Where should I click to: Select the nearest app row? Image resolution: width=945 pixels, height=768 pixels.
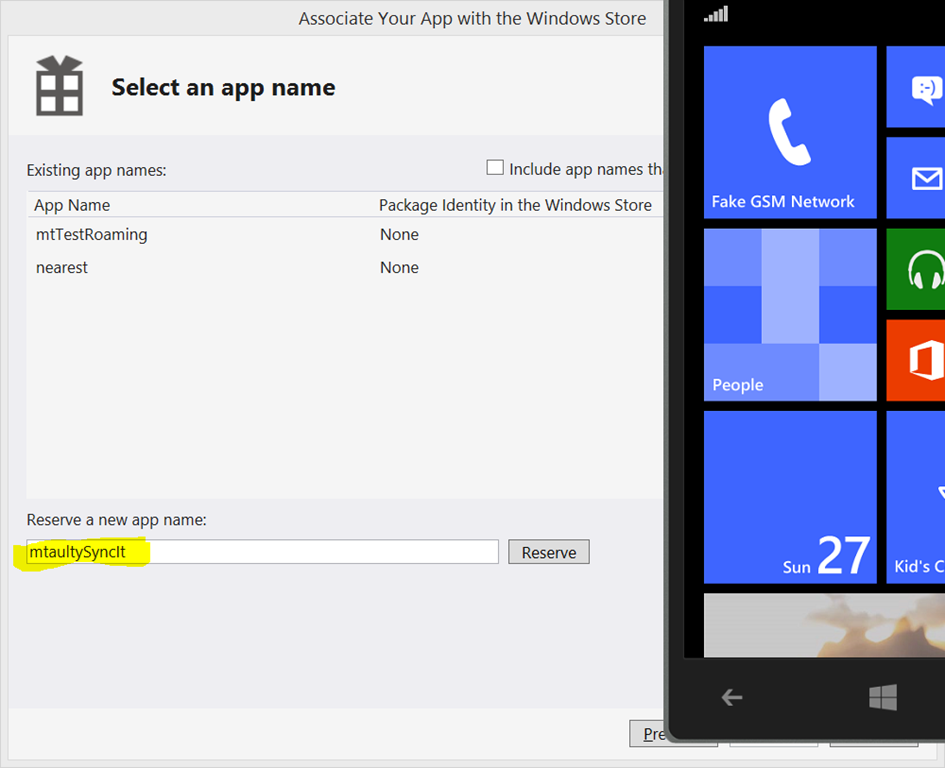[345, 268]
